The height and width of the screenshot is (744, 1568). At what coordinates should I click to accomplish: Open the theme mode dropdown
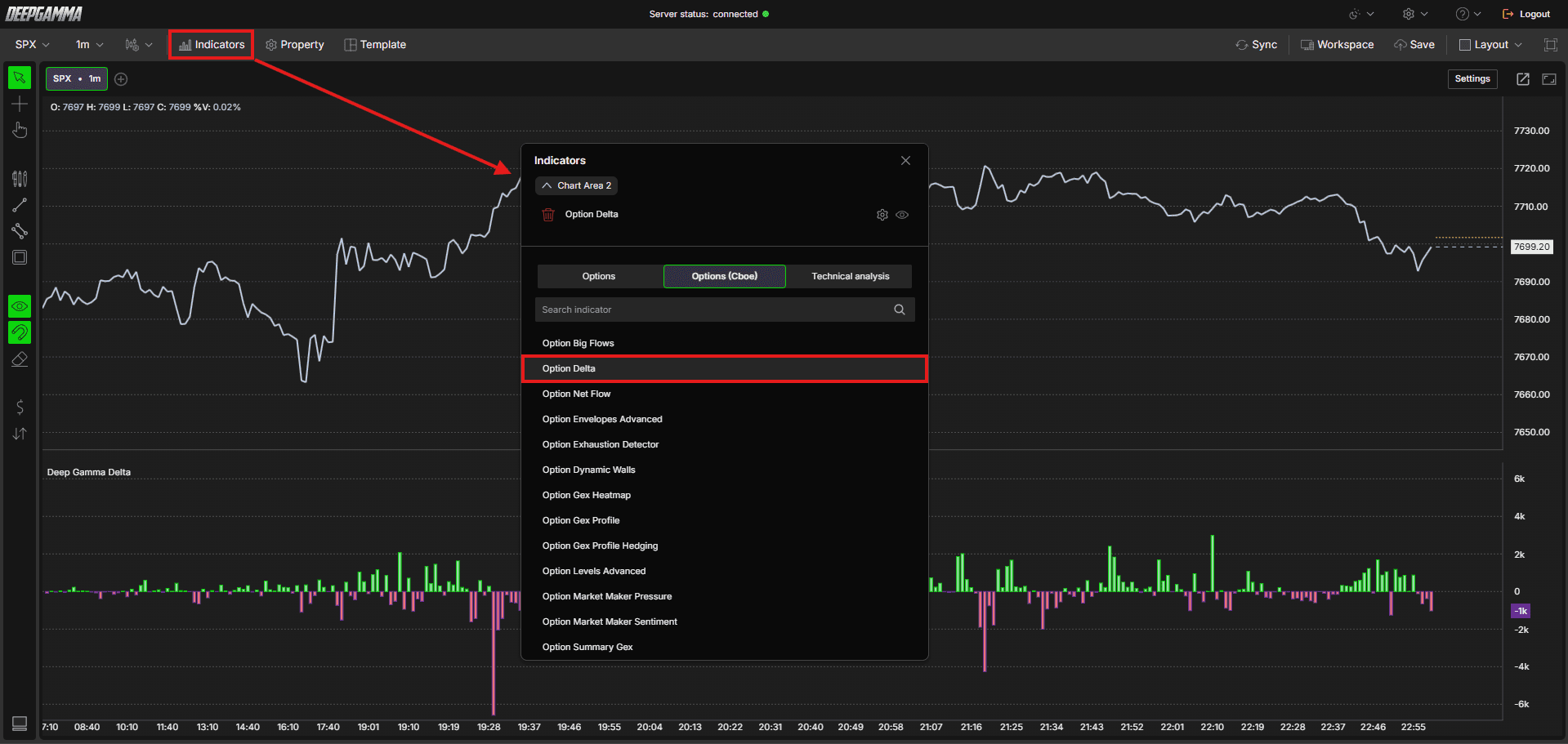coord(1362,14)
